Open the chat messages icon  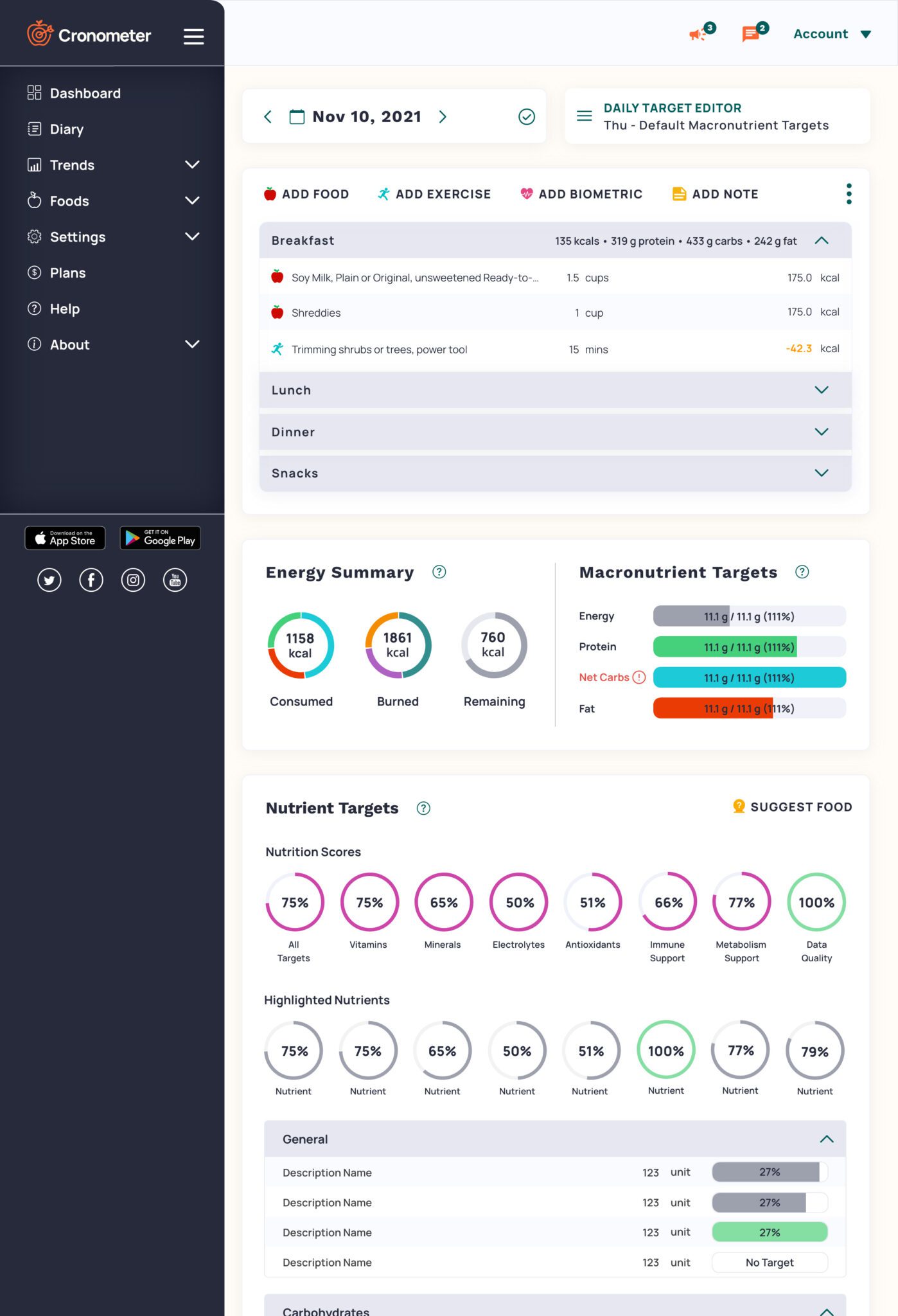tap(750, 34)
